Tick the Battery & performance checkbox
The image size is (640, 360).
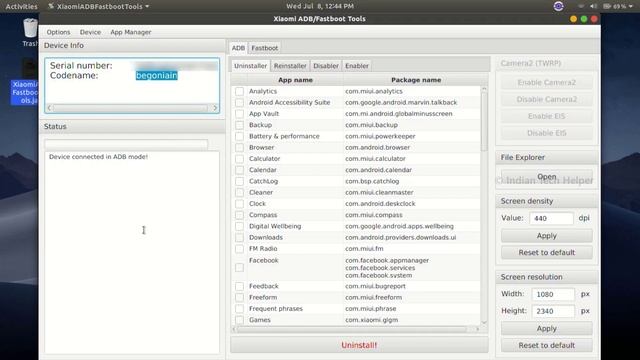239,136
